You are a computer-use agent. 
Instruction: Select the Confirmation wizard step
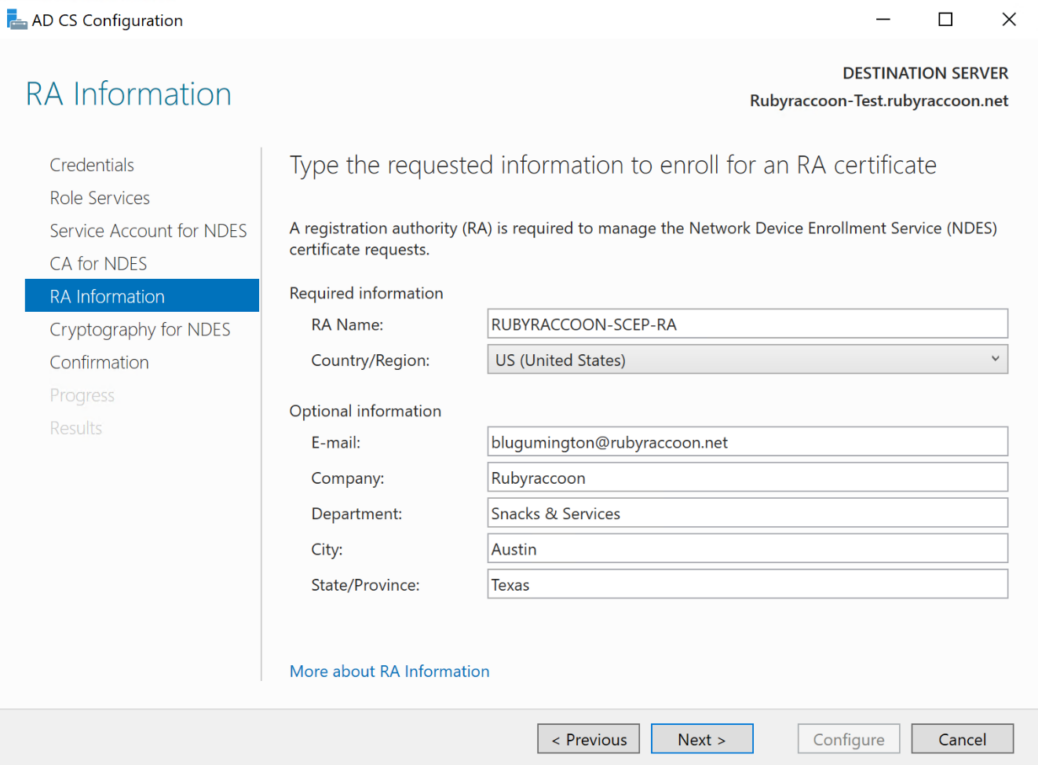(99, 362)
